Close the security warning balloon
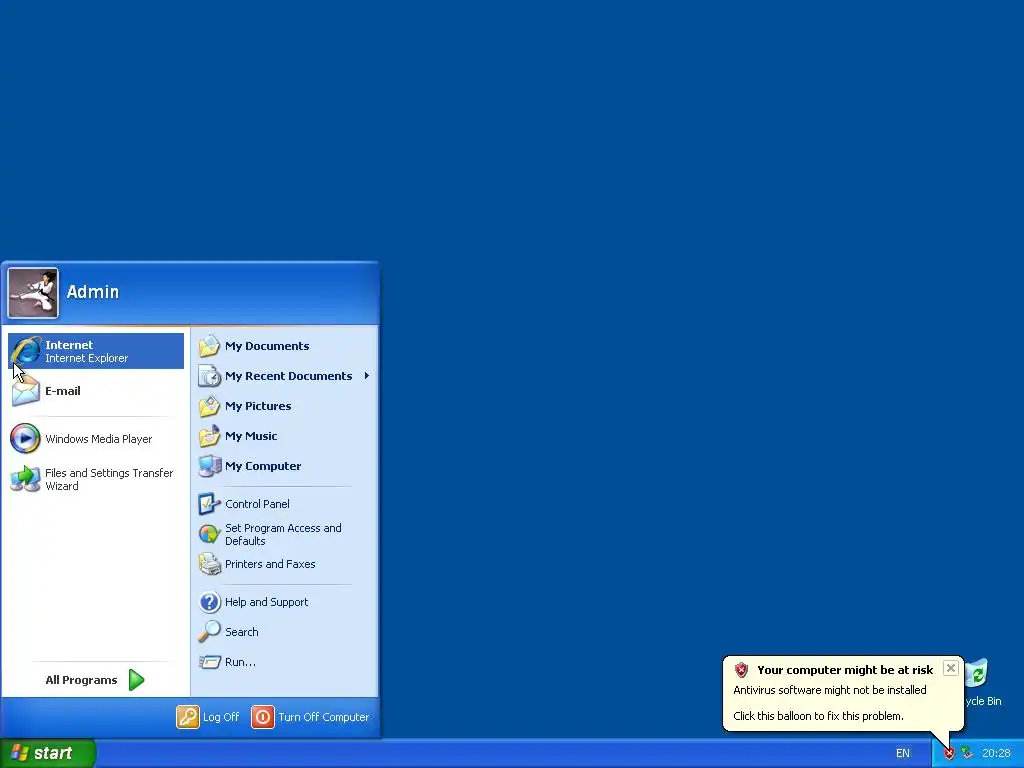 point(951,668)
